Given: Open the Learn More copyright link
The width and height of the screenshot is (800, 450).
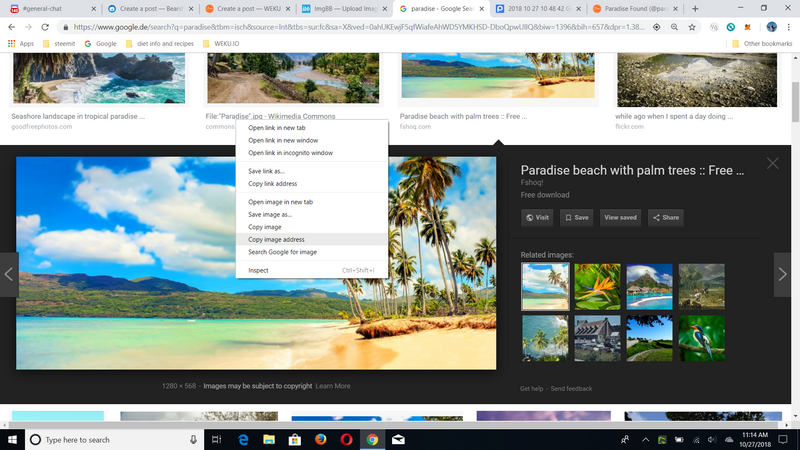Looking at the screenshot, I should 333,386.
